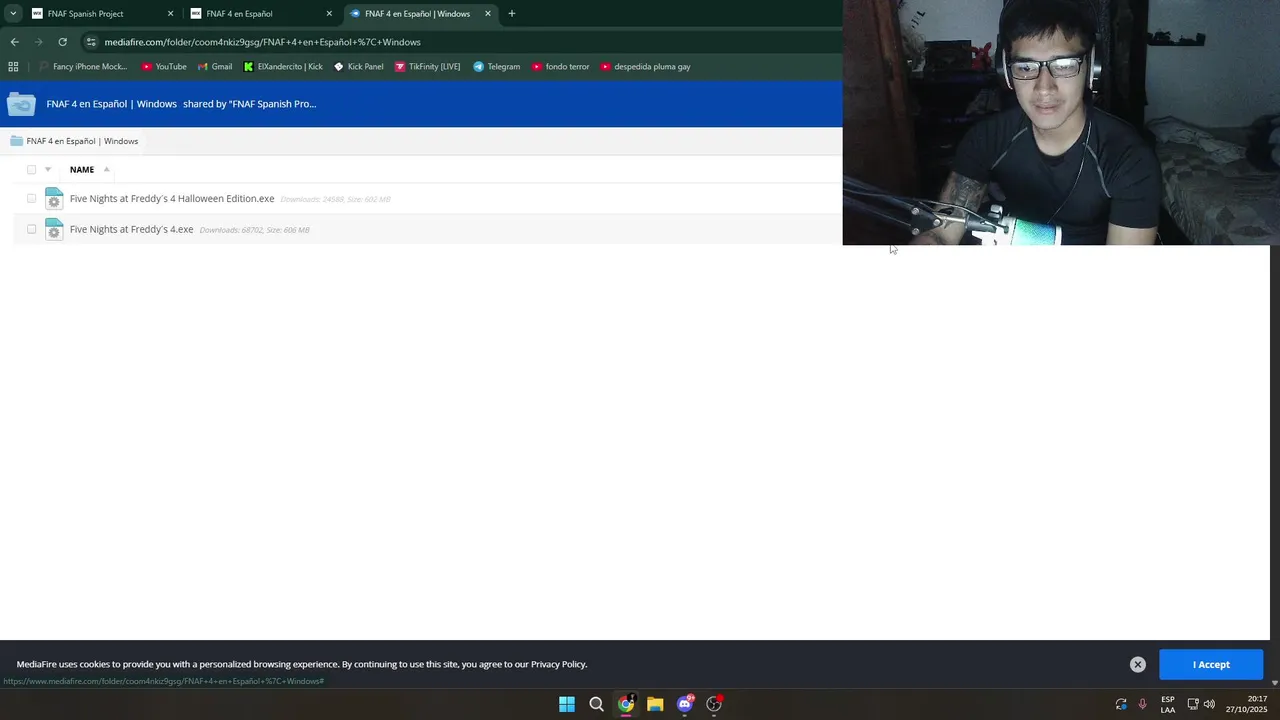Open Five Nights at Freddy's 4.exe file
The height and width of the screenshot is (720, 1280).
[x=131, y=229]
